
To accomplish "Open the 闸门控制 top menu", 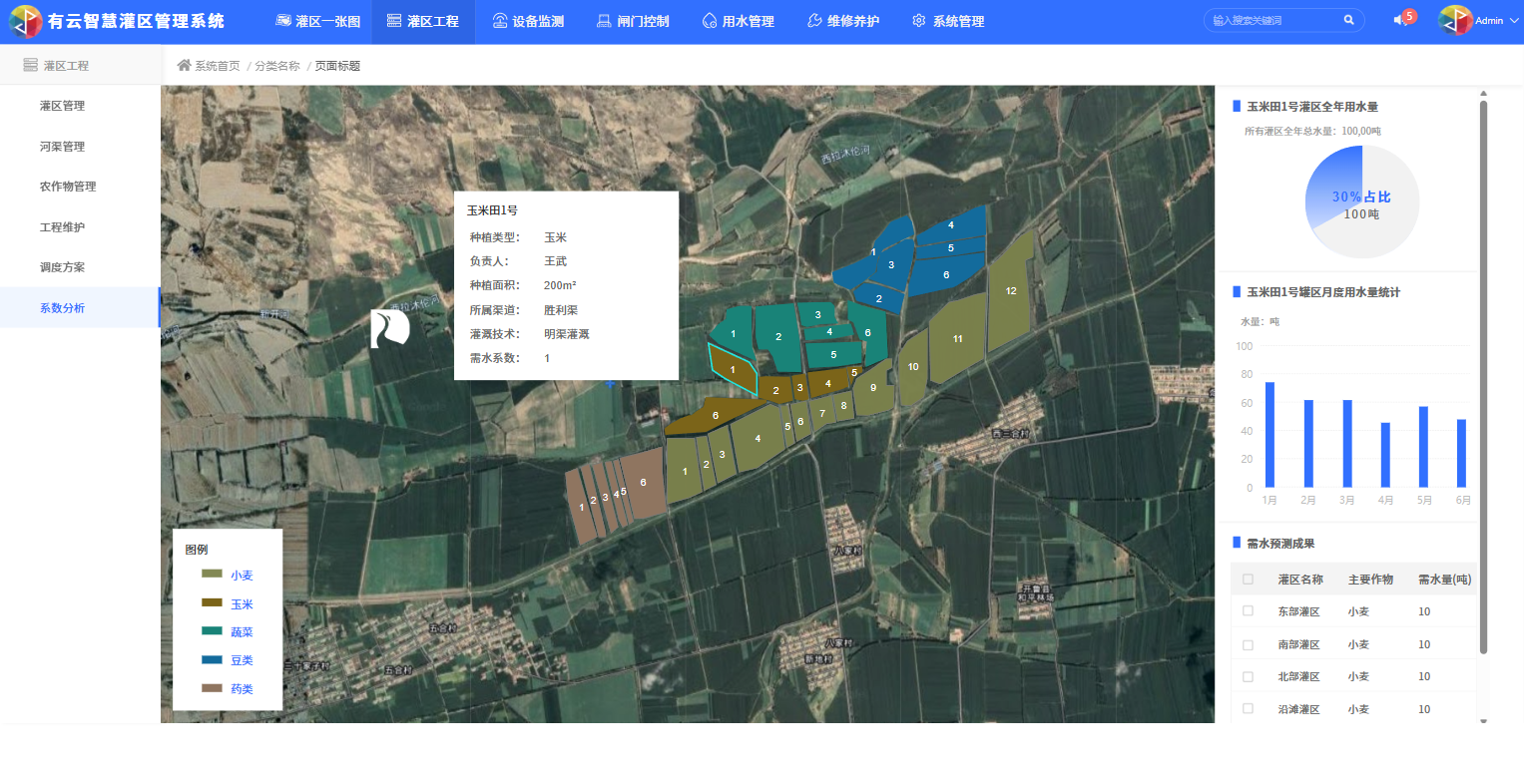I will [633, 21].
